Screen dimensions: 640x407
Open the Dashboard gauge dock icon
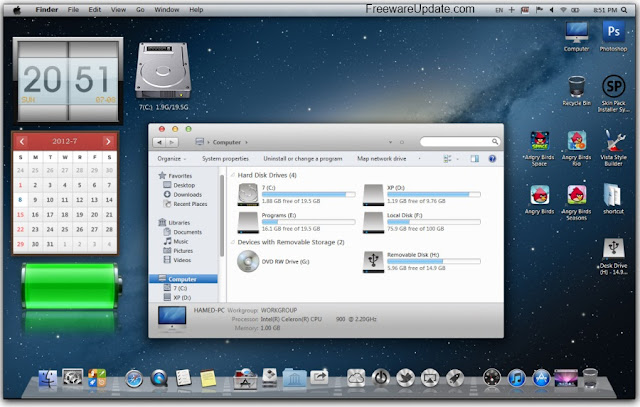[491, 378]
